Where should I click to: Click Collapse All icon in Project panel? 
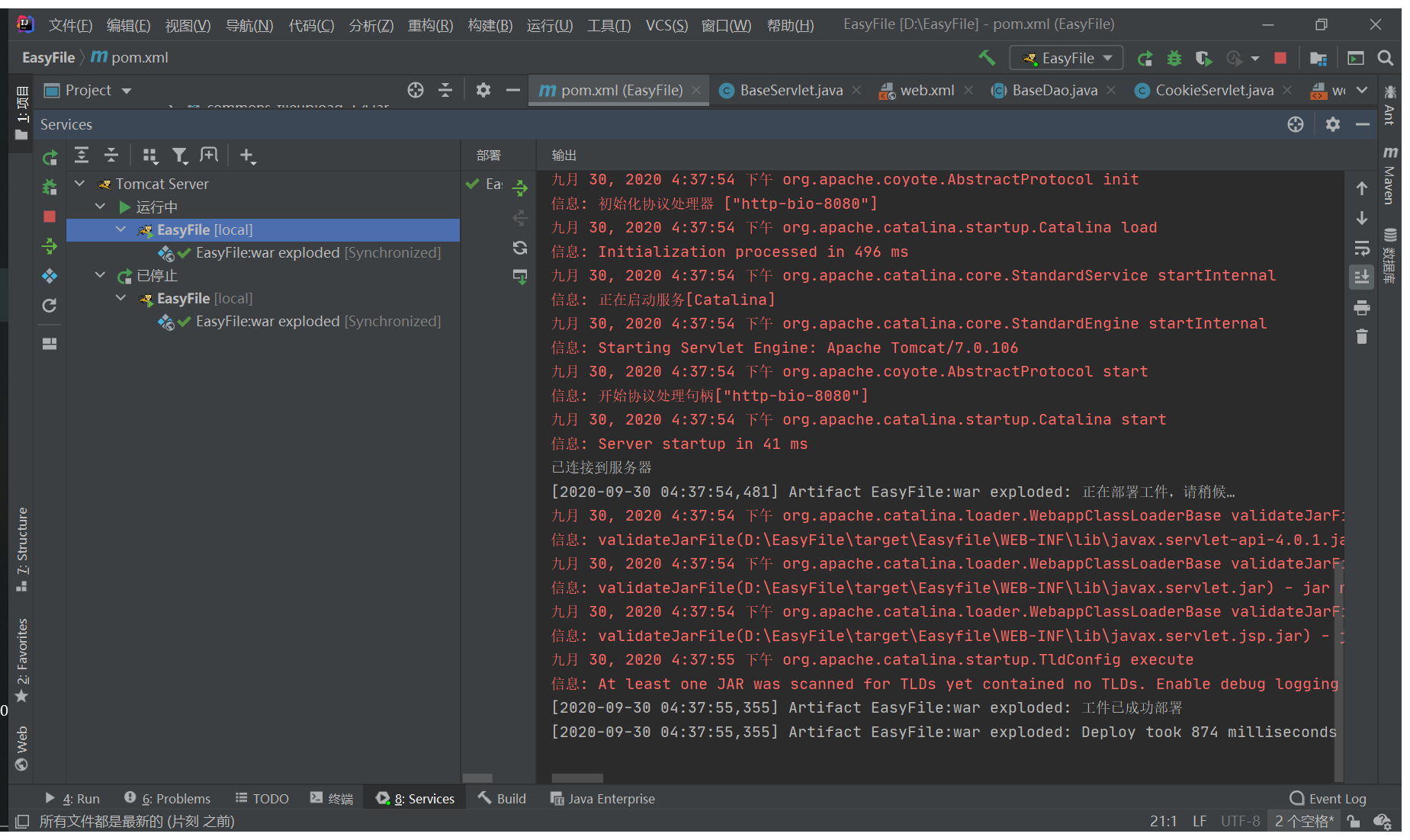tap(445, 90)
